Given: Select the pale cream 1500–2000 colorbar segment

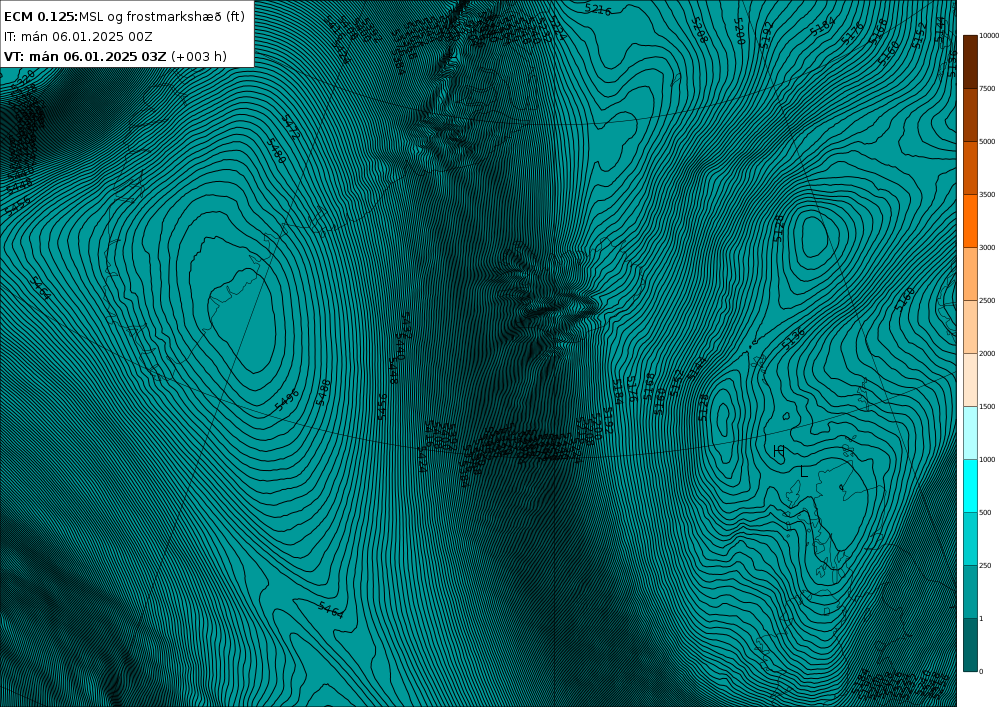Looking at the screenshot, I should (969, 379).
